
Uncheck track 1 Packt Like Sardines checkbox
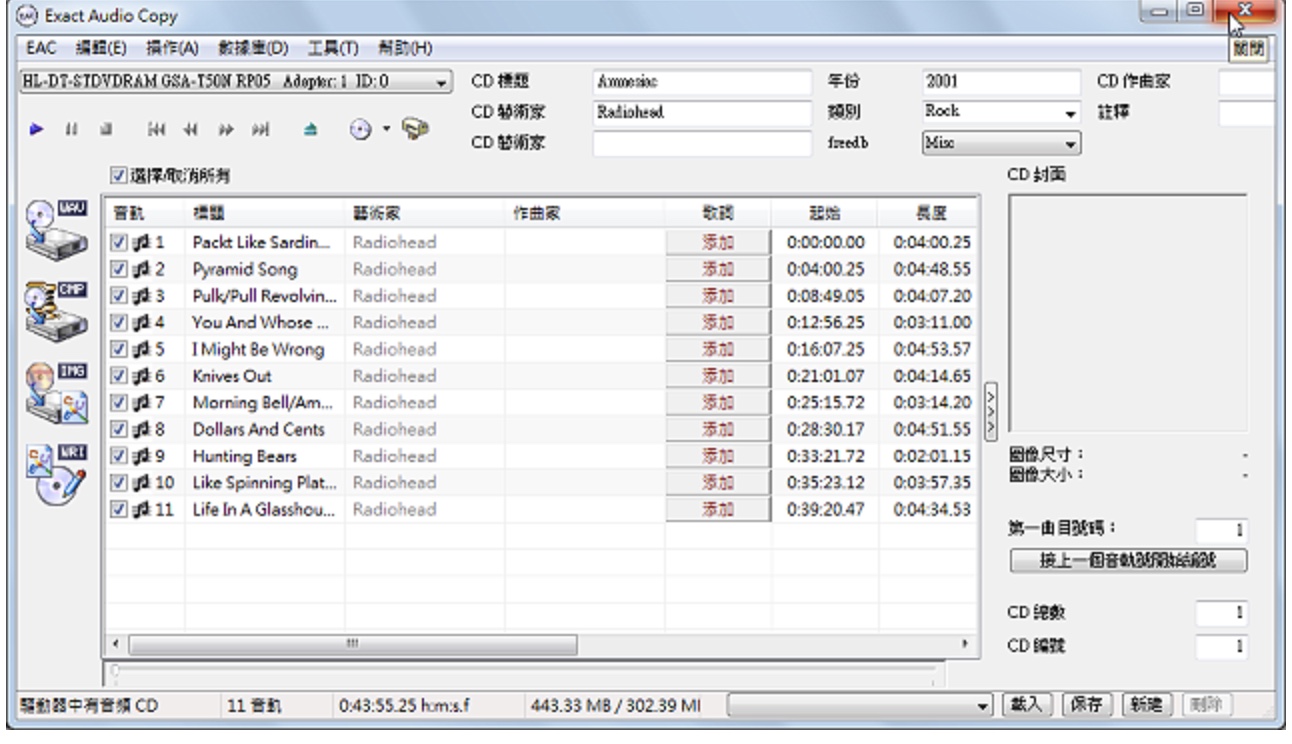[119, 241]
